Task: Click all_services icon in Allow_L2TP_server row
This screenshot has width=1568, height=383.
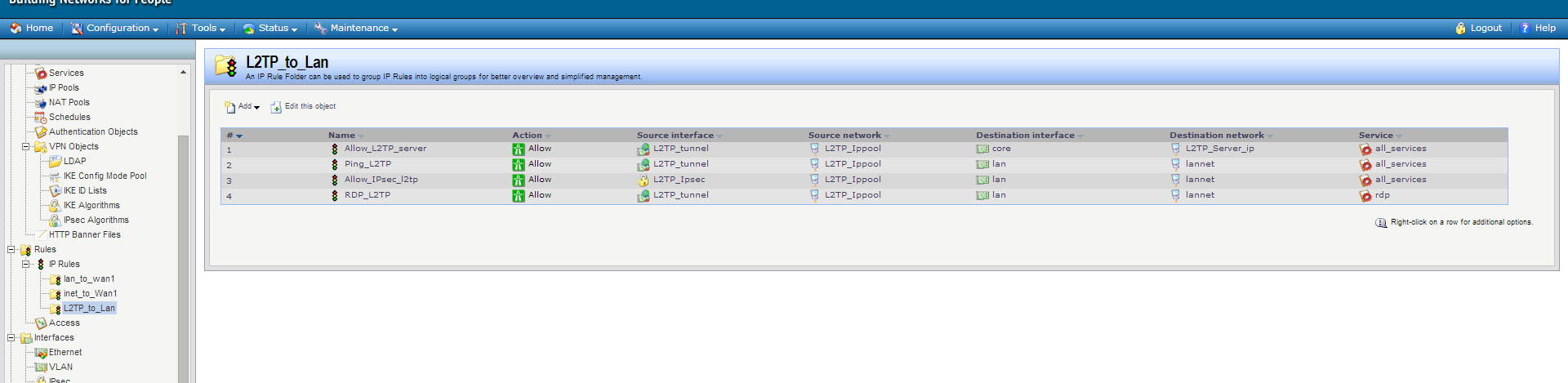Action: [1365, 149]
